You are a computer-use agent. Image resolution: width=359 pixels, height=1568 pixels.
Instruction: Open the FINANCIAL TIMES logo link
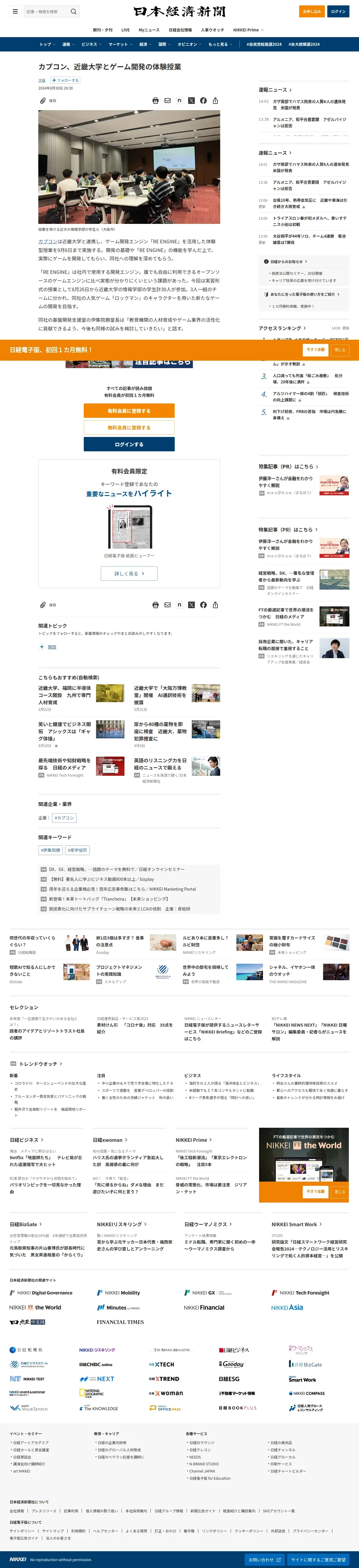pyautogui.click(x=121, y=1321)
